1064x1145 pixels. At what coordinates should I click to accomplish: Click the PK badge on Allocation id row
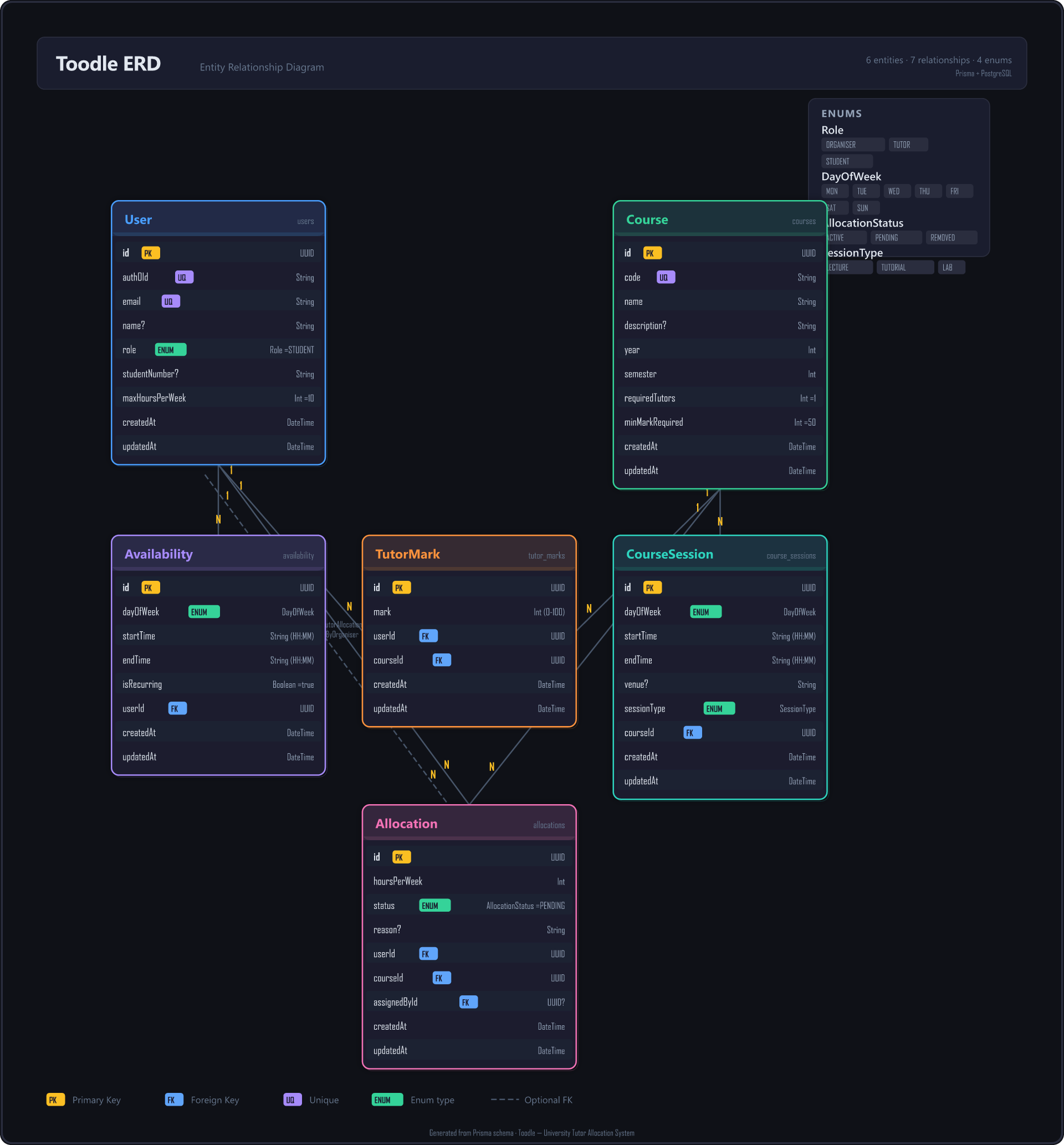click(x=401, y=857)
